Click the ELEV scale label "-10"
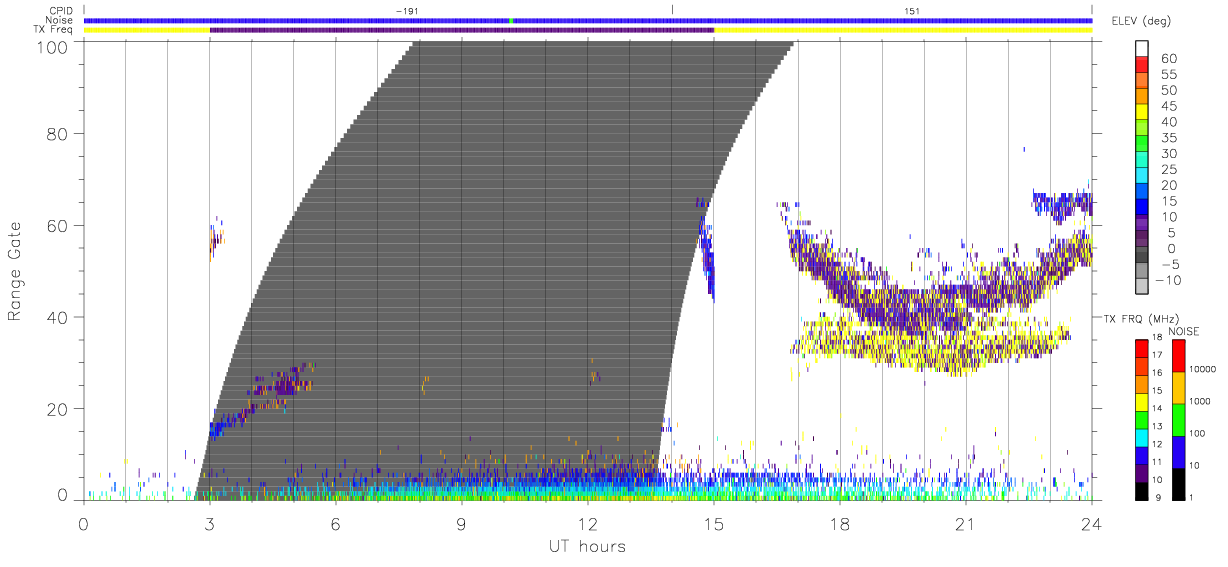The width and height of the screenshot is (1228, 567). point(1166,281)
